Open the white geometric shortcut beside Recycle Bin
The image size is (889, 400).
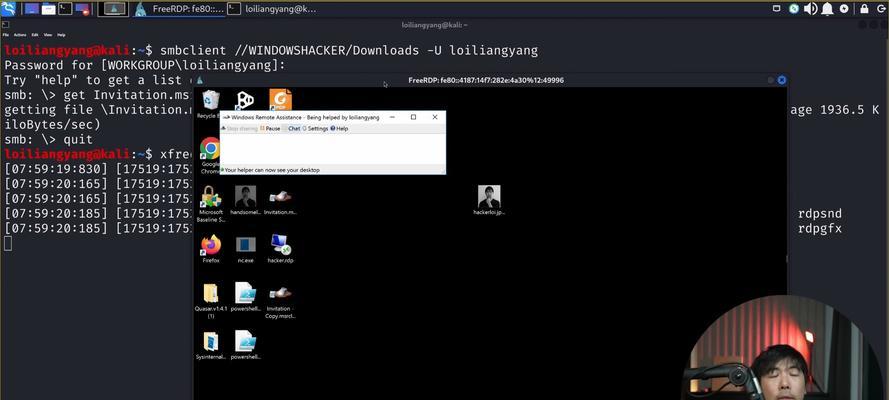click(x=245, y=100)
